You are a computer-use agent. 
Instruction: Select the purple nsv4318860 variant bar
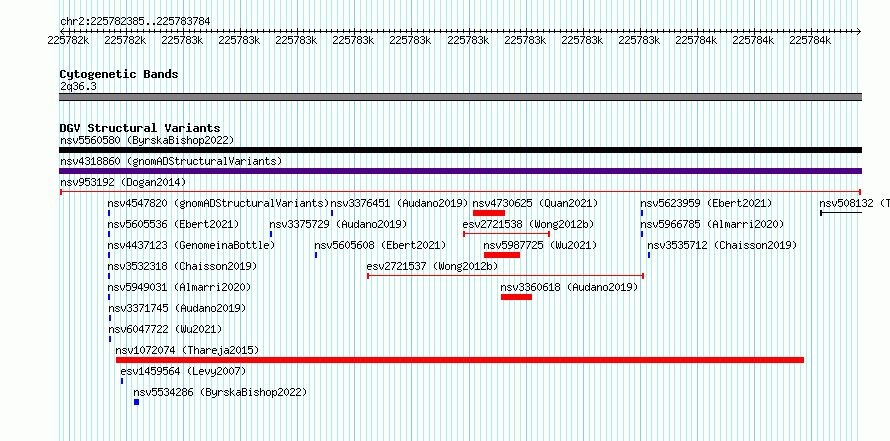pyautogui.click(x=460, y=171)
